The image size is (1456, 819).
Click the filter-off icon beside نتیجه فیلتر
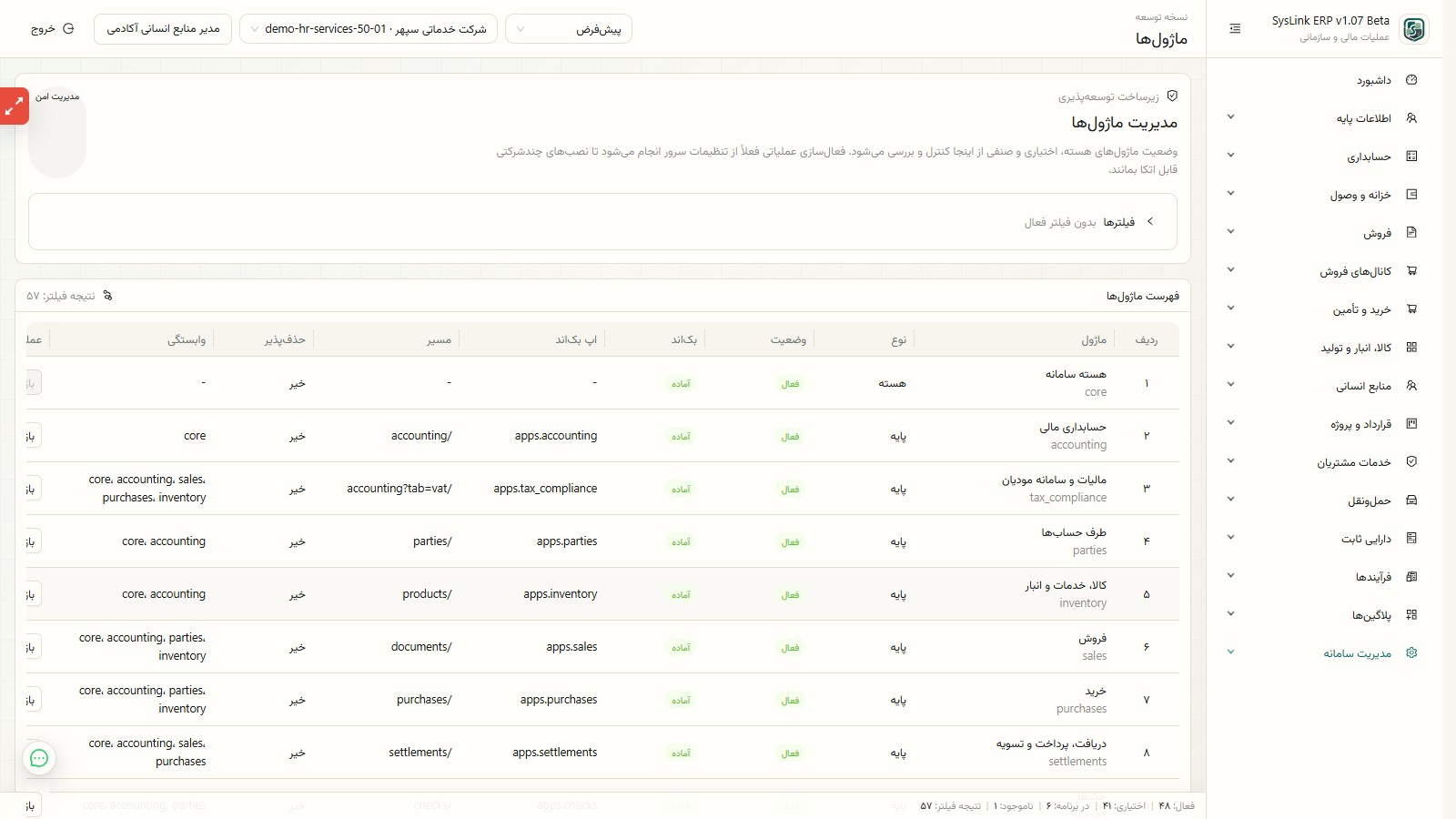point(107,296)
